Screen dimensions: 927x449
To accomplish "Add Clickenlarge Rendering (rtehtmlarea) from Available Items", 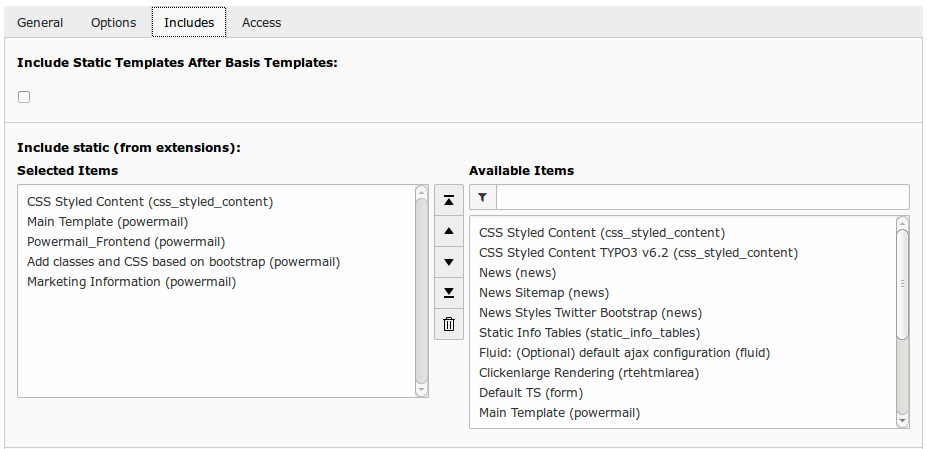I will [588, 373].
